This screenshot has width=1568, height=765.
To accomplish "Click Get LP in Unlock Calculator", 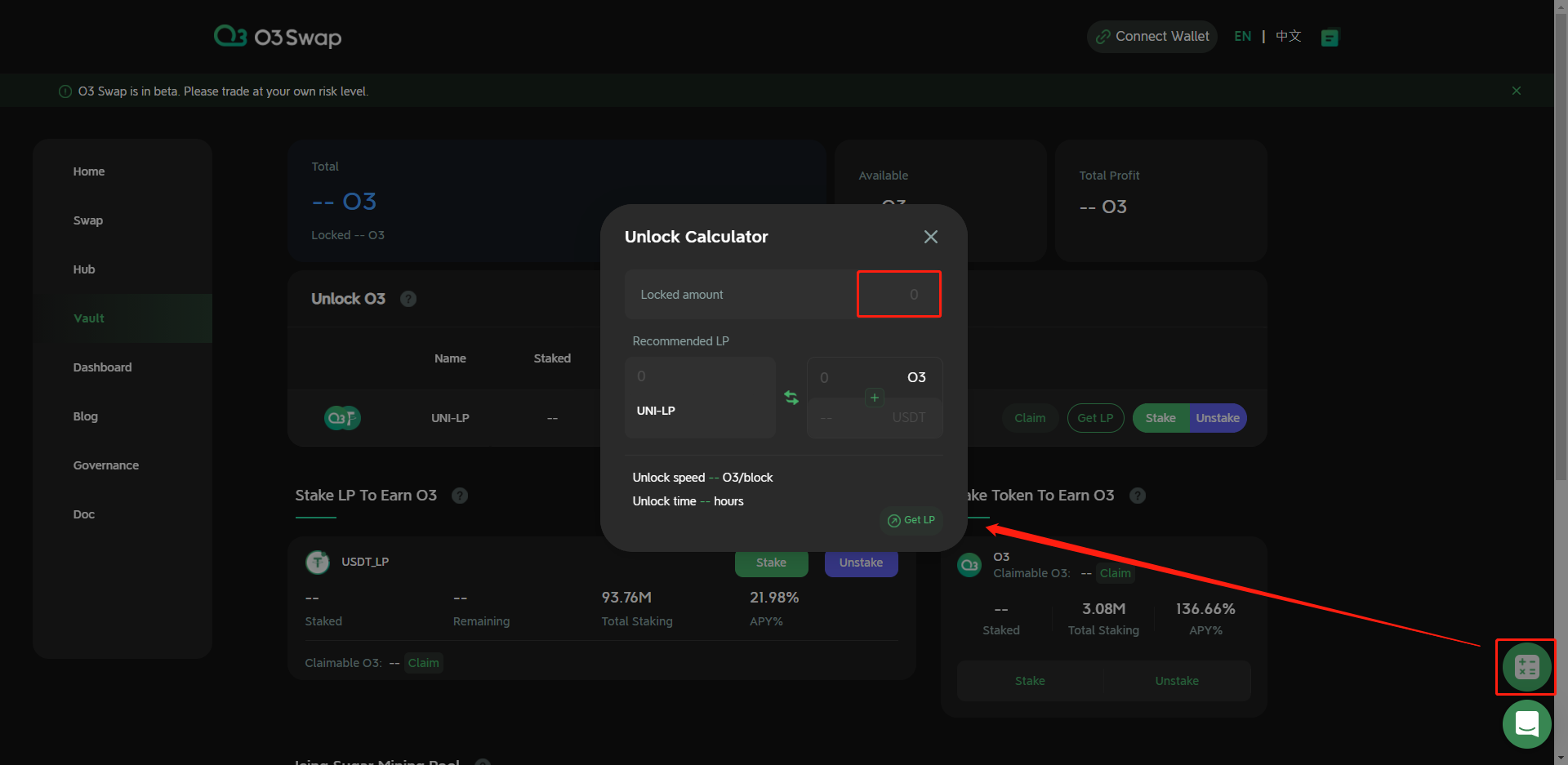I will (x=911, y=520).
